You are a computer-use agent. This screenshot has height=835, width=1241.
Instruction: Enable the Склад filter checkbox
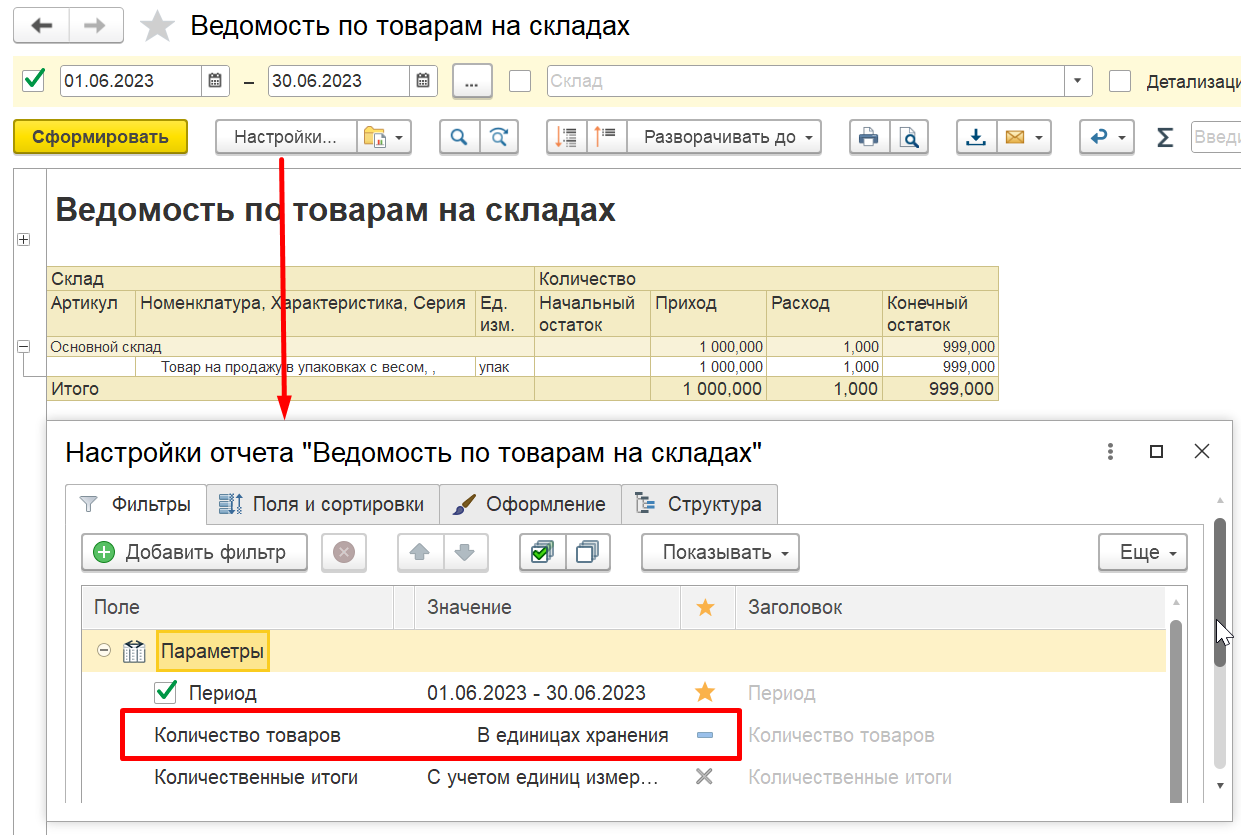pyautogui.click(x=520, y=81)
